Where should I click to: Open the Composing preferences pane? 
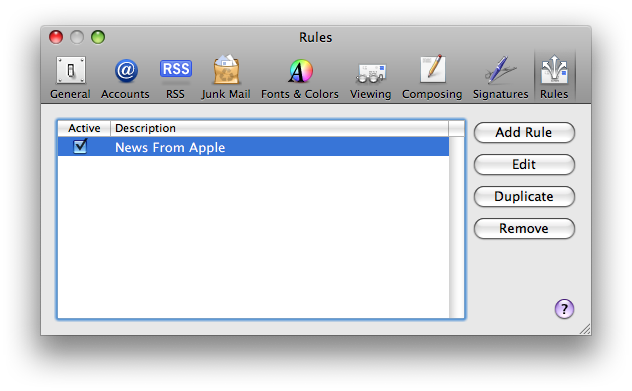(x=432, y=77)
